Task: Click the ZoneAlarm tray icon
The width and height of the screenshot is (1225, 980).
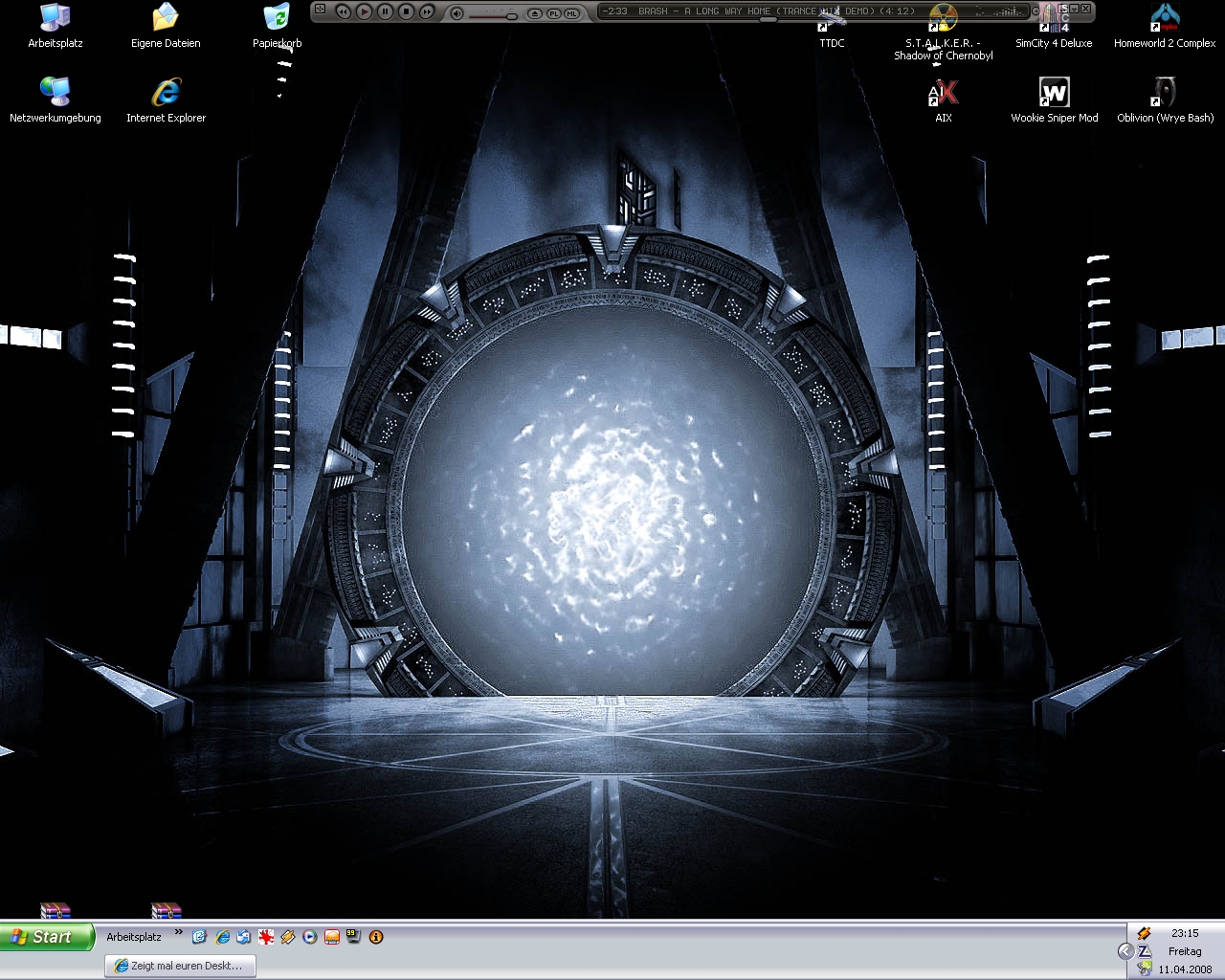Action: pos(1144,951)
